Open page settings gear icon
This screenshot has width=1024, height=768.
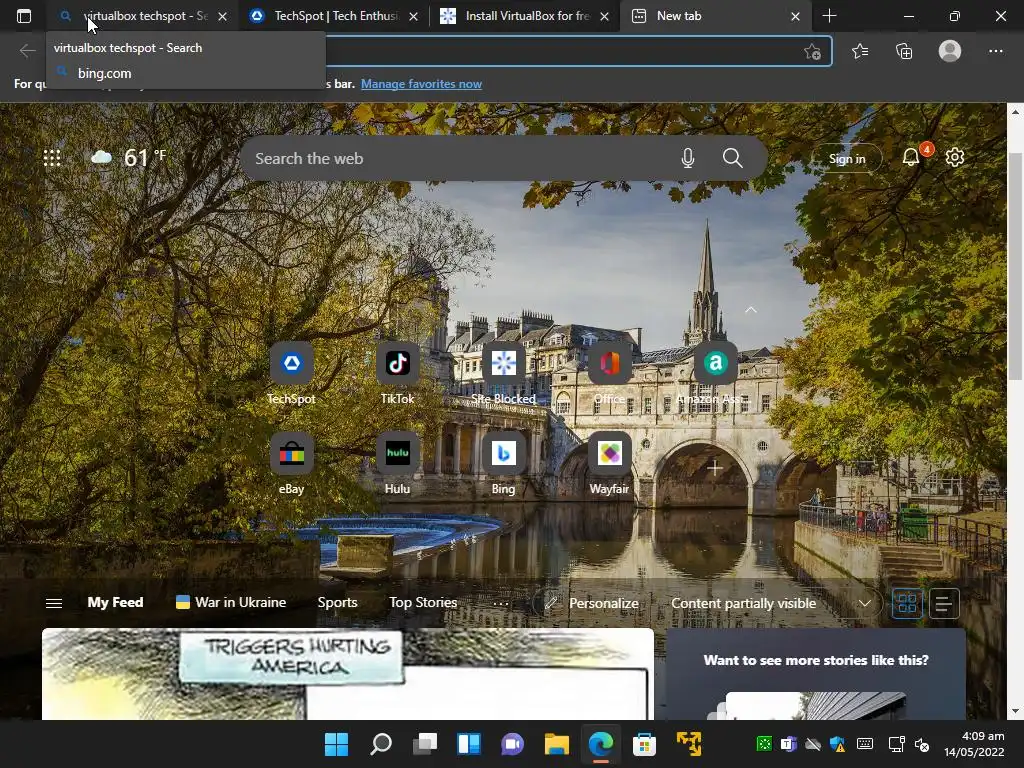(955, 157)
